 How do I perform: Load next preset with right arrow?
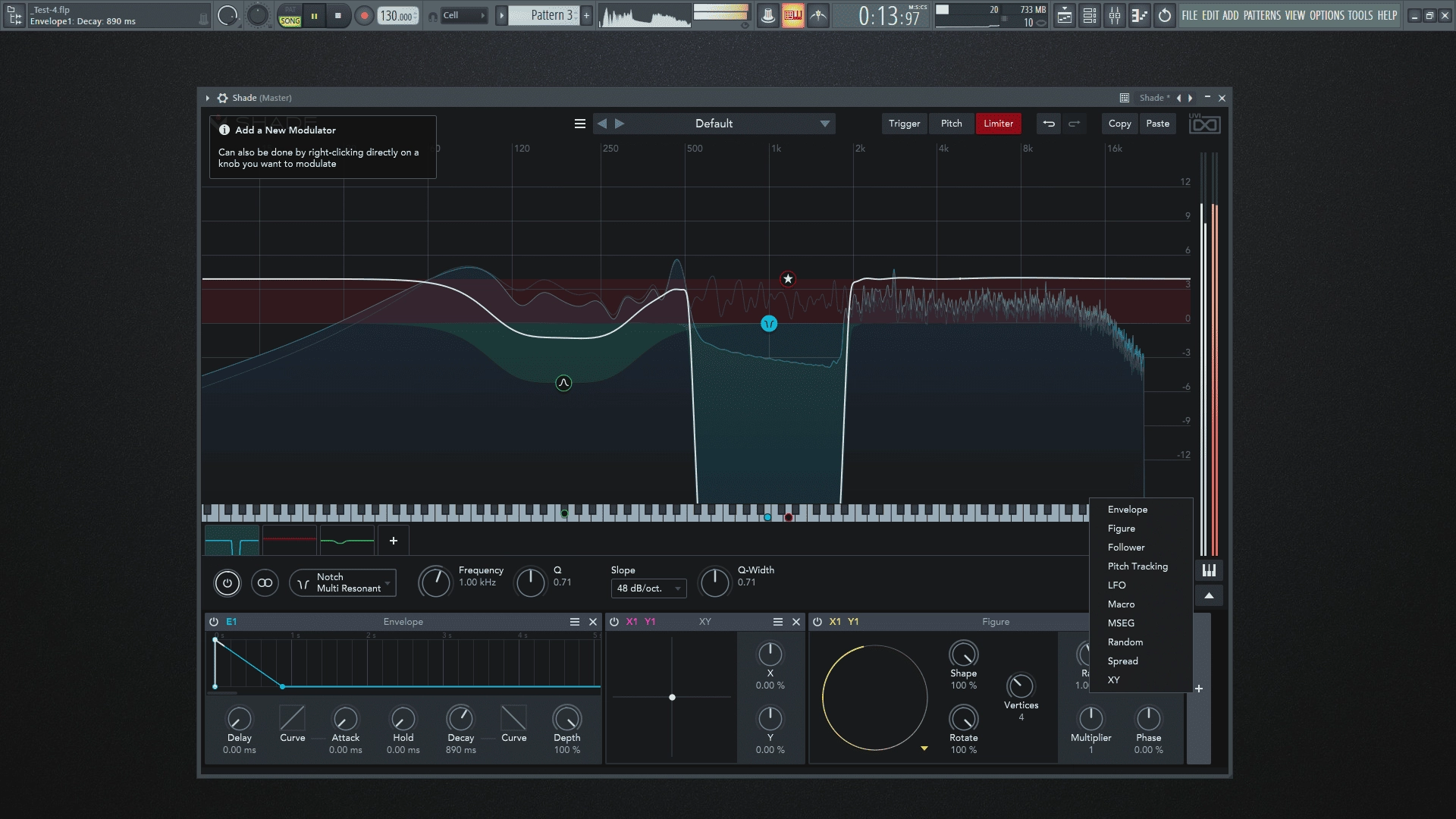pyautogui.click(x=620, y=124)
